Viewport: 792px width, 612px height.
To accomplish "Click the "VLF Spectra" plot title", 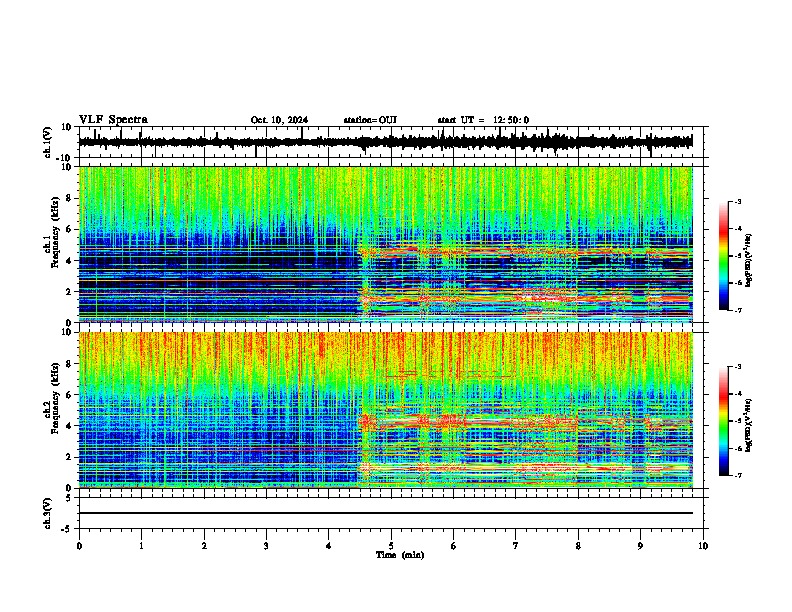I will click(x=113, y=120).
